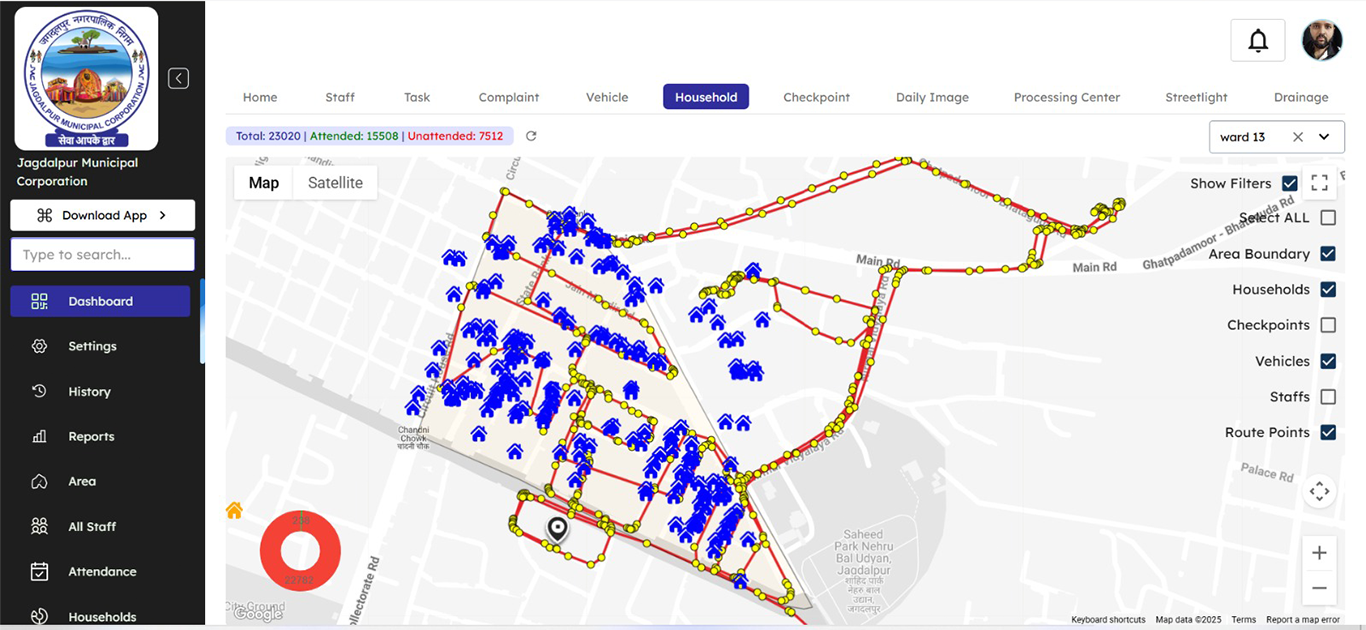
Task: Toggle the Vehicles checkbox
Action: pyautogui.click(x=1328, y=361)
